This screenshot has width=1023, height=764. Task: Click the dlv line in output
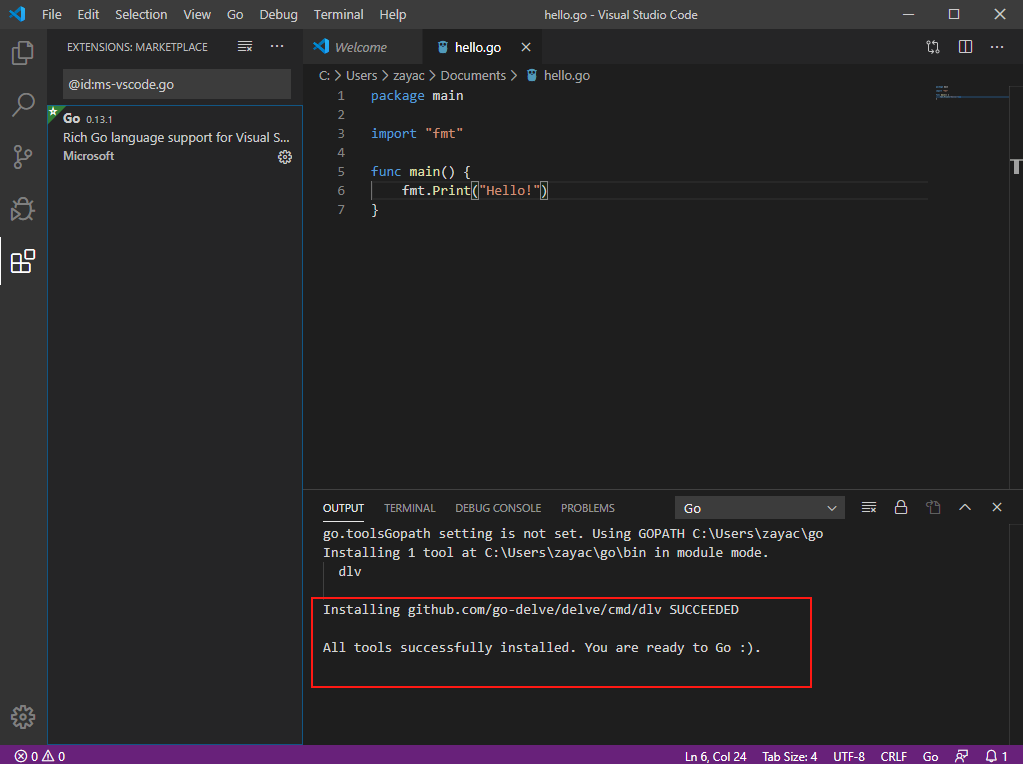pos(350,572)
